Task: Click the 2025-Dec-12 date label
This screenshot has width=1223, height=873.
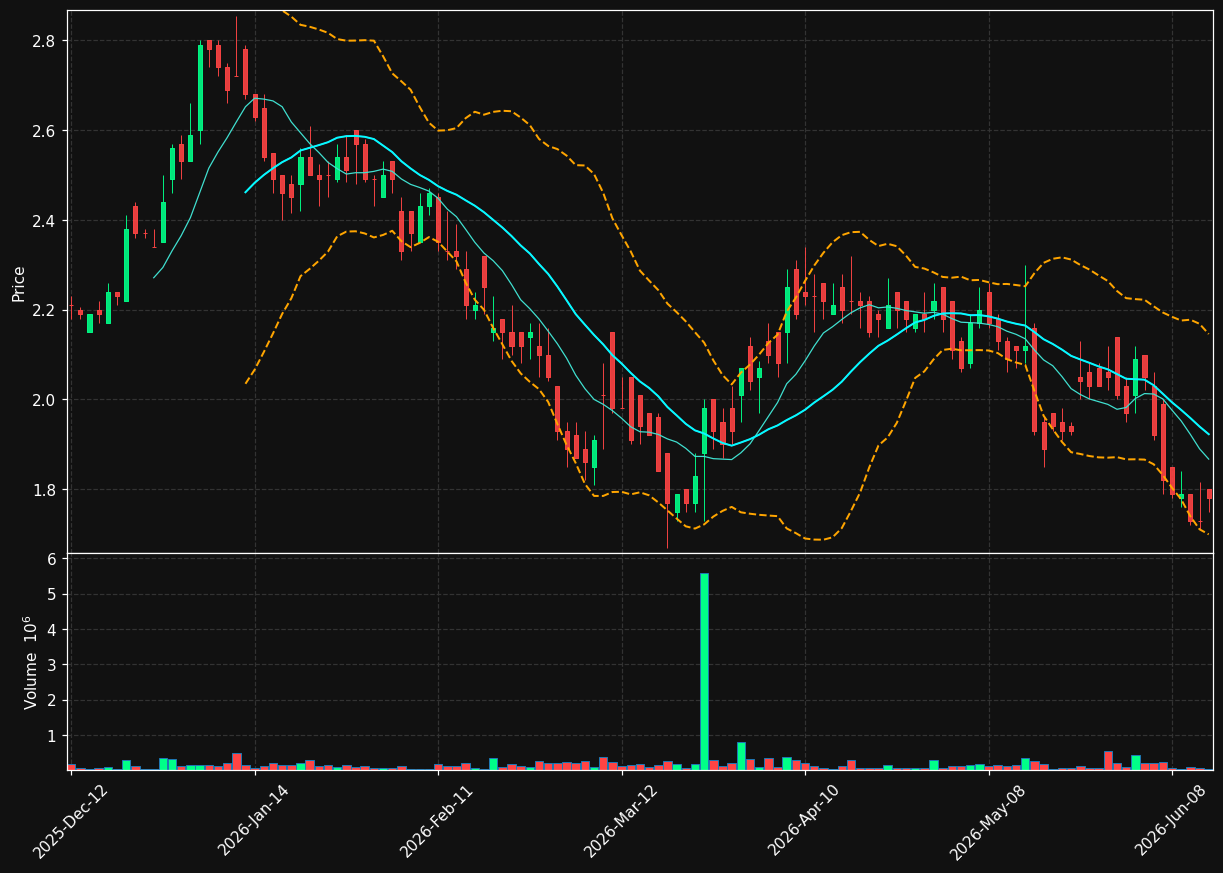Action: (x=70, y=821)
